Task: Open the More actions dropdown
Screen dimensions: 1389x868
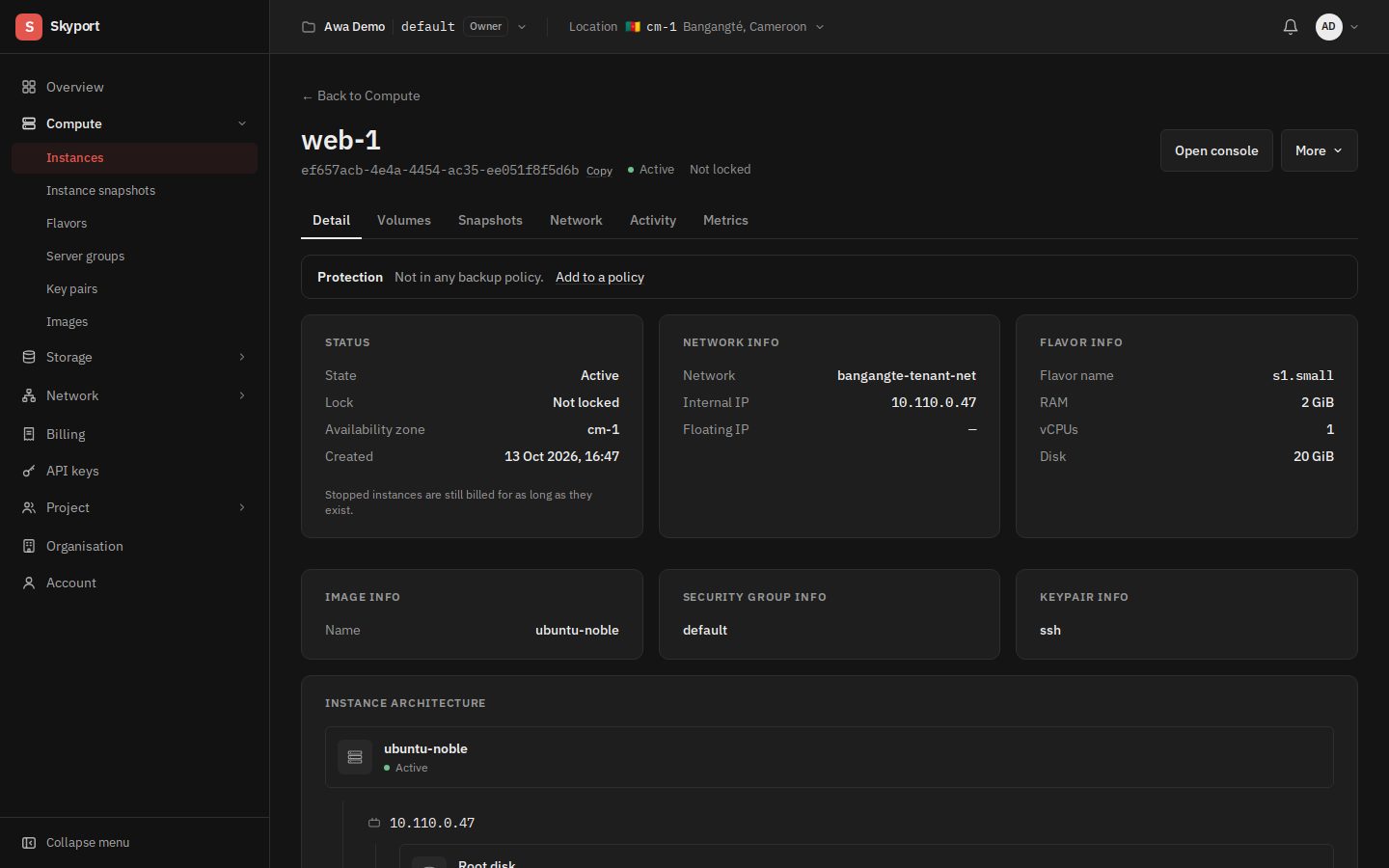Action: pos(1319,150)
